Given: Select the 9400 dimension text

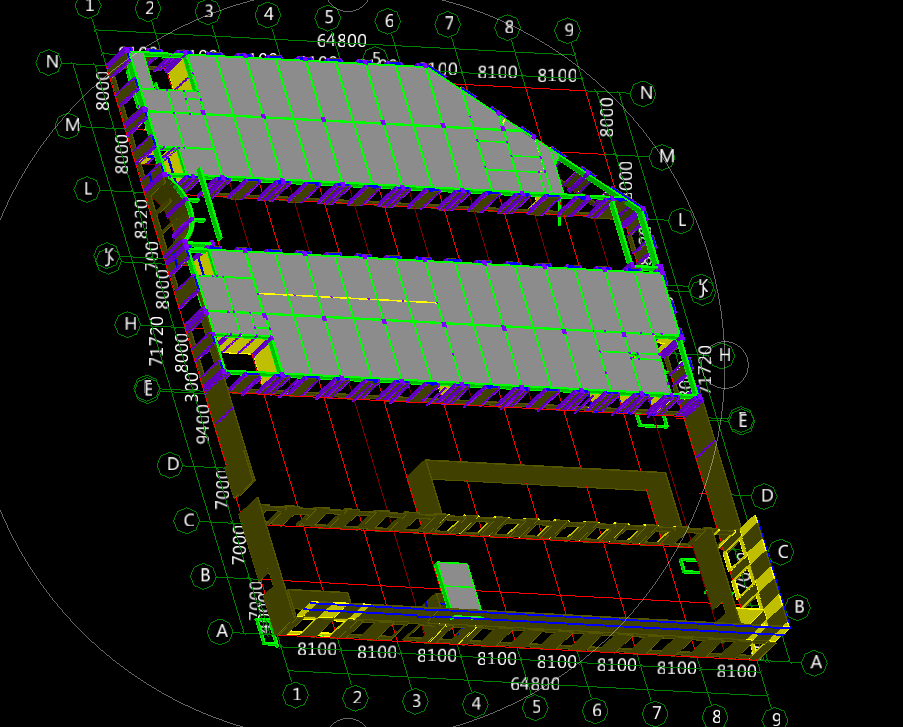Looking at the screenshot, I should coord(203,424).
